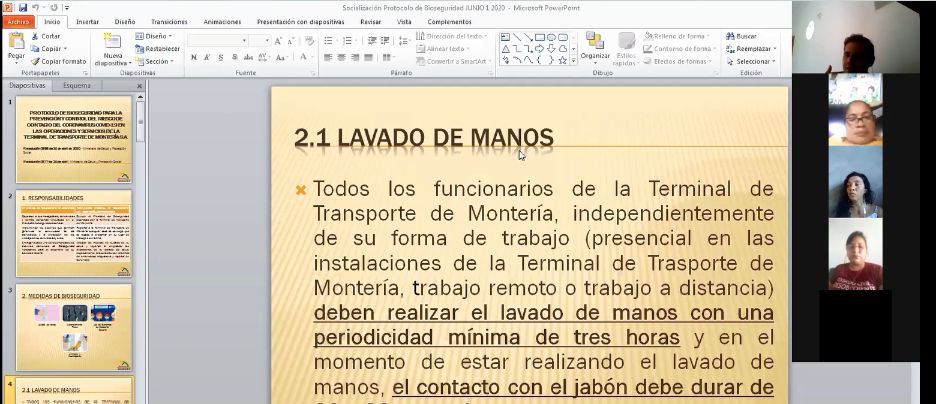Open Relleno de forma fill menu
Viewport: 936px width, 404px height.
pyautogui.click(x=678, y=36)
